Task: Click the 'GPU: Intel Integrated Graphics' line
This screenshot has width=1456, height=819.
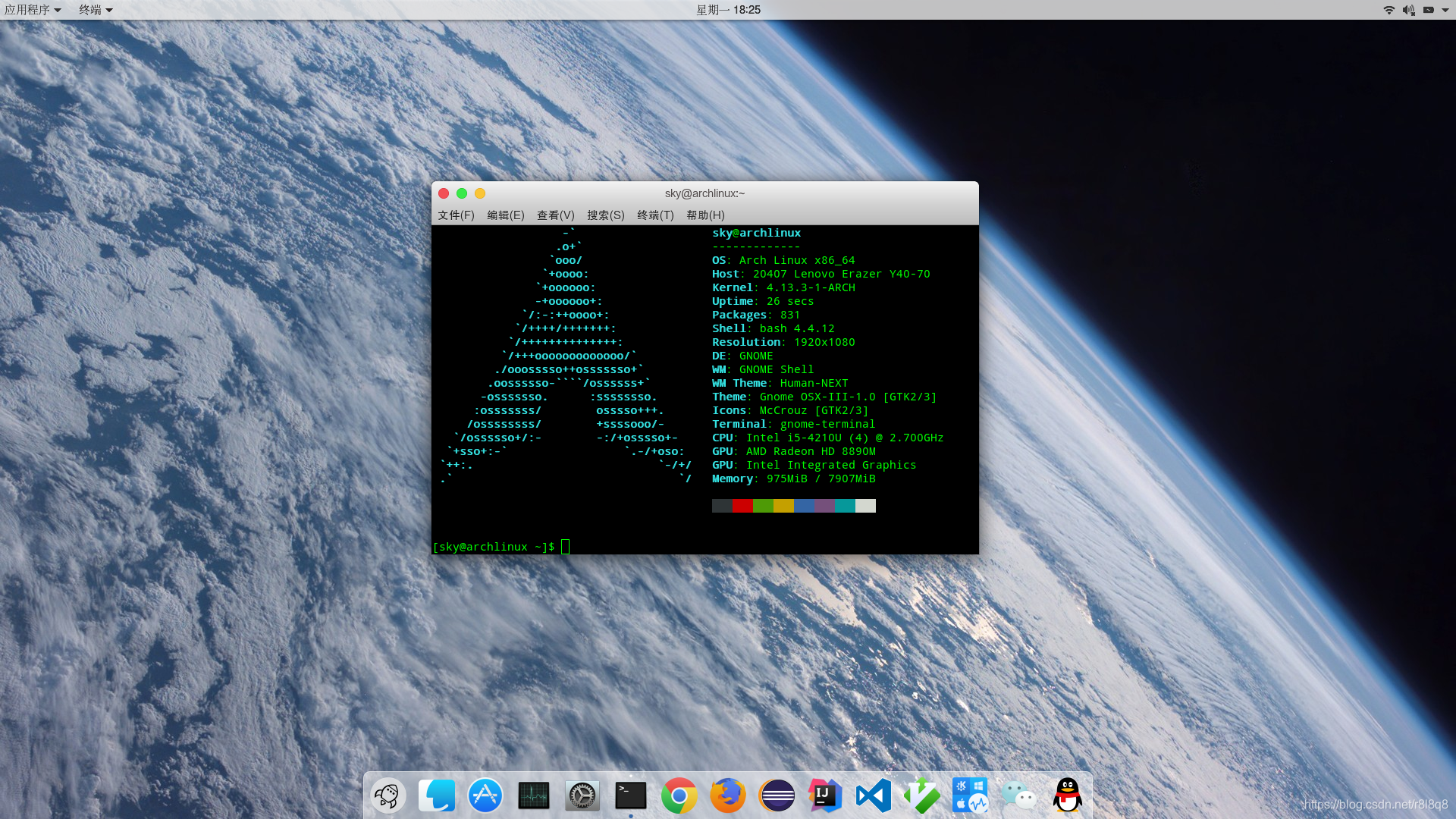Action: click(x=814, y=465)
